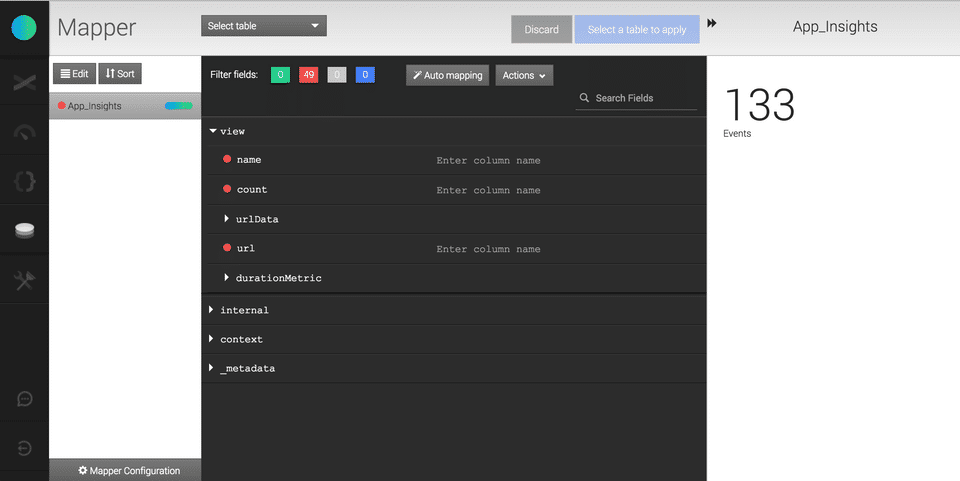Toggle the blue fields filter

pyautogui.click(x=365, y=75)
